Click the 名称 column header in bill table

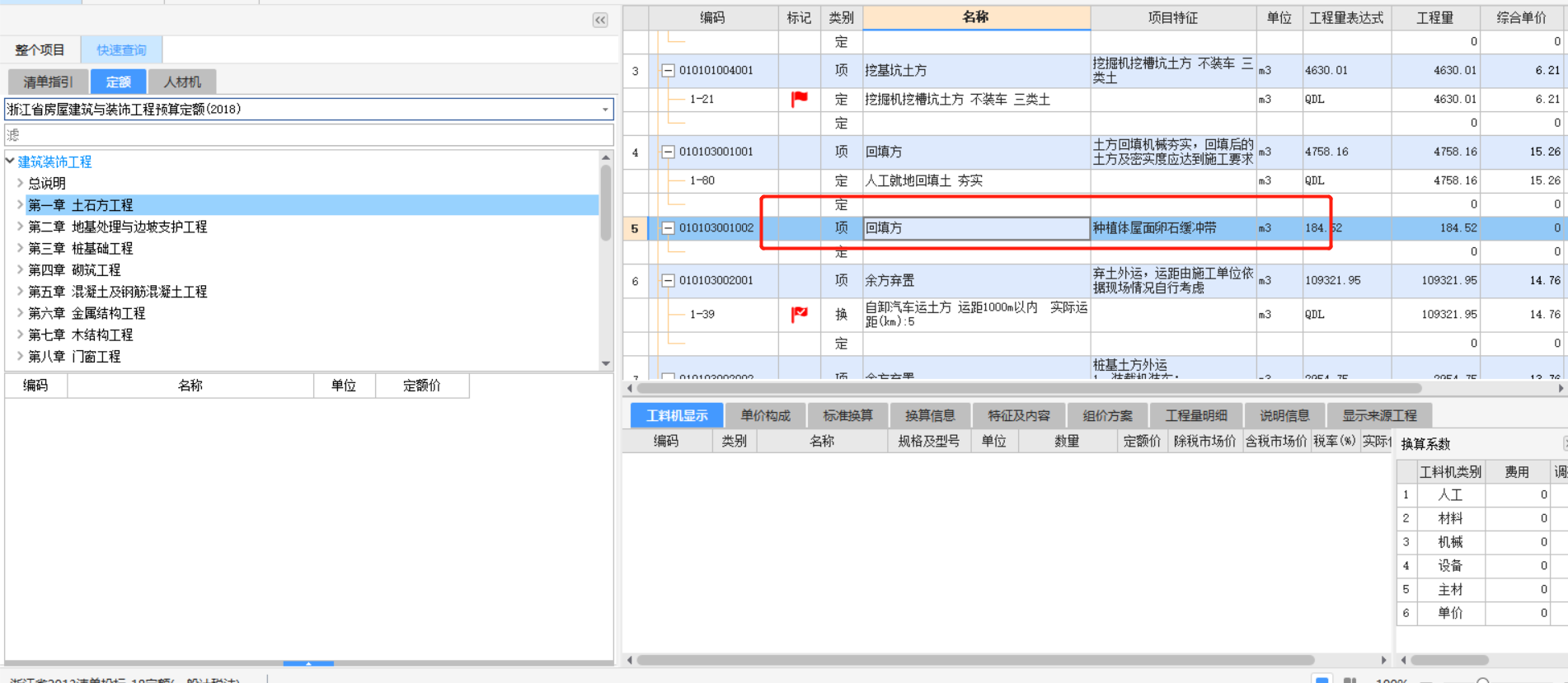[976, 17]
